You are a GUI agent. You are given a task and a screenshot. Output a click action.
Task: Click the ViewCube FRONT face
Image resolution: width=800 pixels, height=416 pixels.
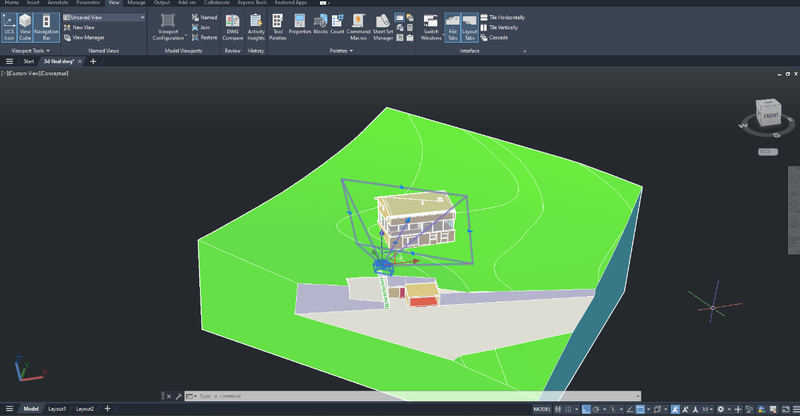click(770, 116)
